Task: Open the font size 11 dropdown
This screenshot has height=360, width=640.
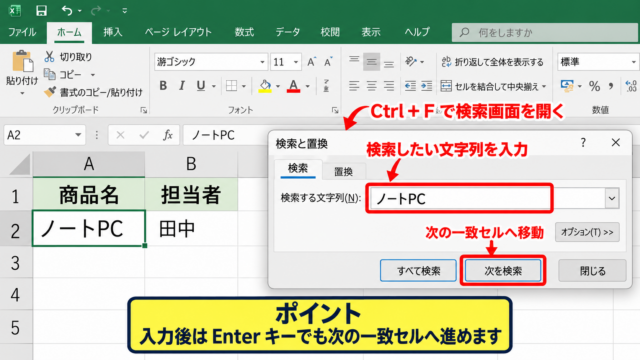Action: click(x=296, y=62)
